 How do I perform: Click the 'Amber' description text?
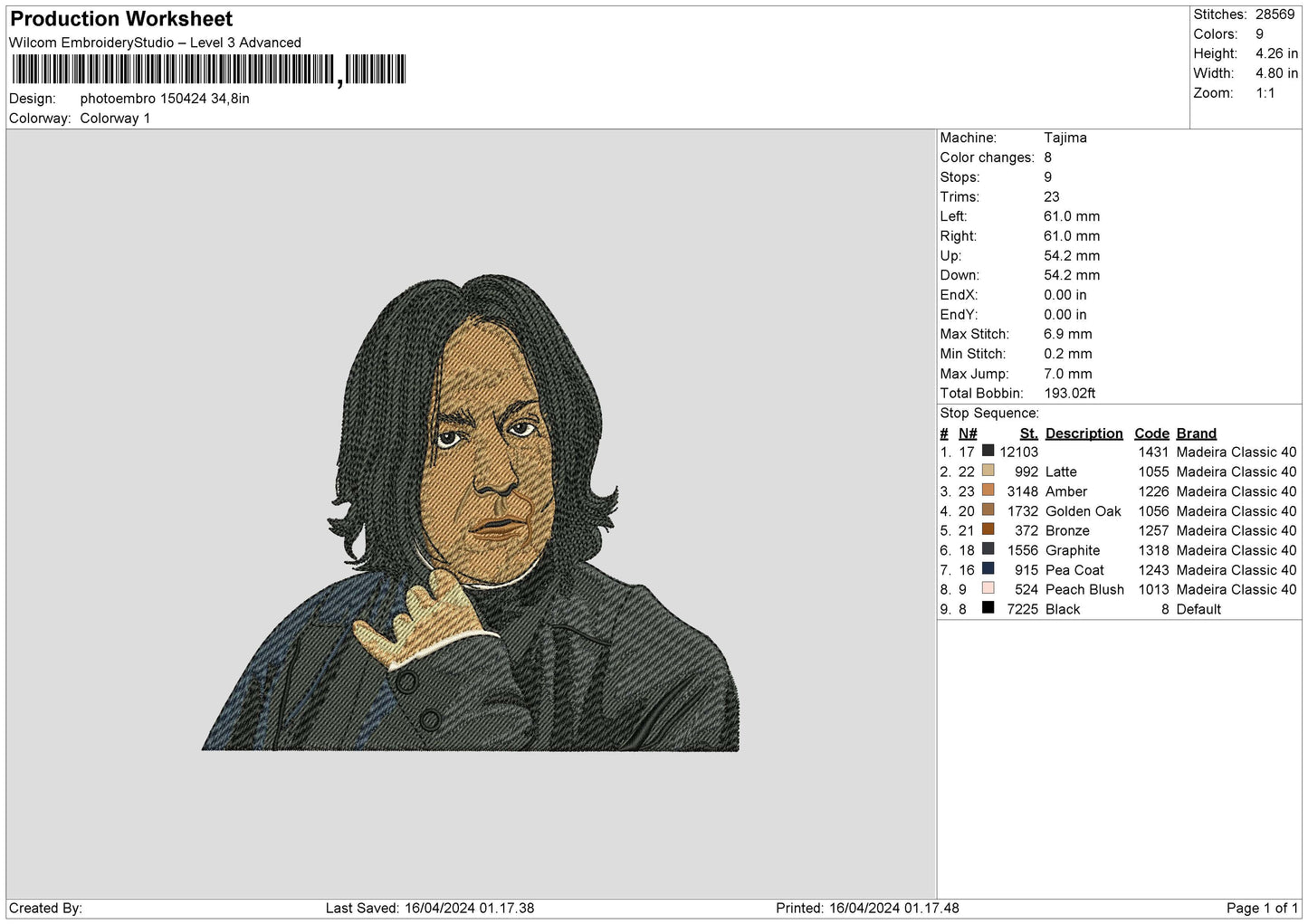pos(1066,491)
